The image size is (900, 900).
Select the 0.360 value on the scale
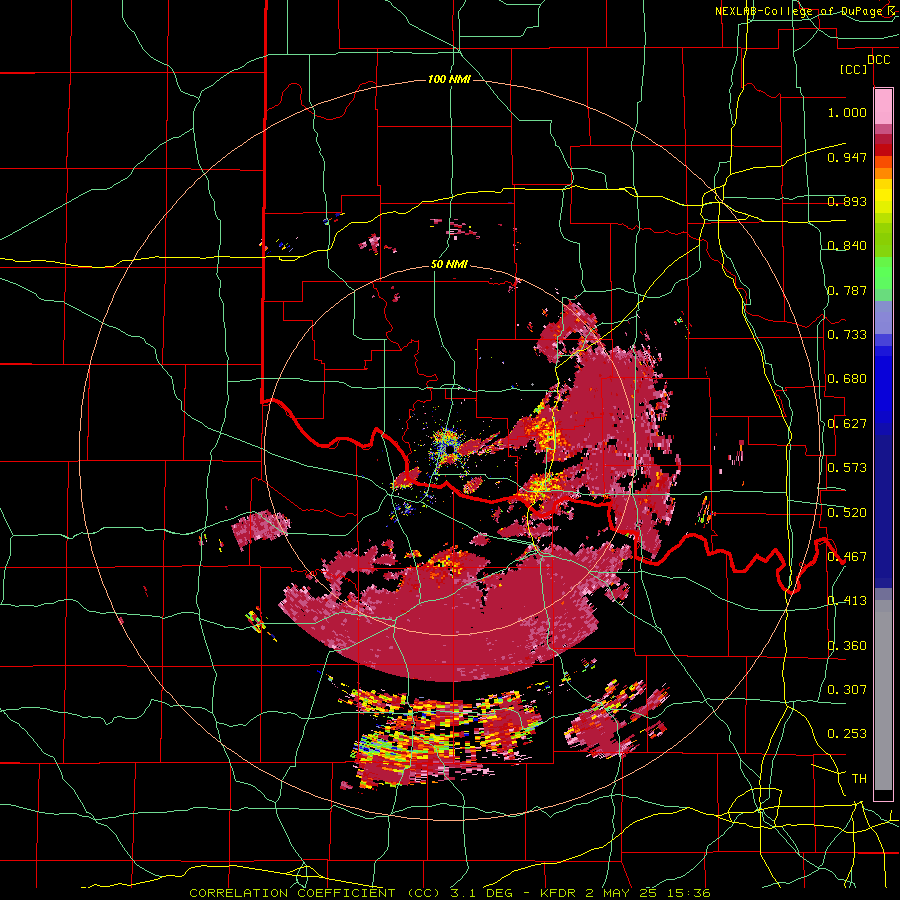click(847, 646)
